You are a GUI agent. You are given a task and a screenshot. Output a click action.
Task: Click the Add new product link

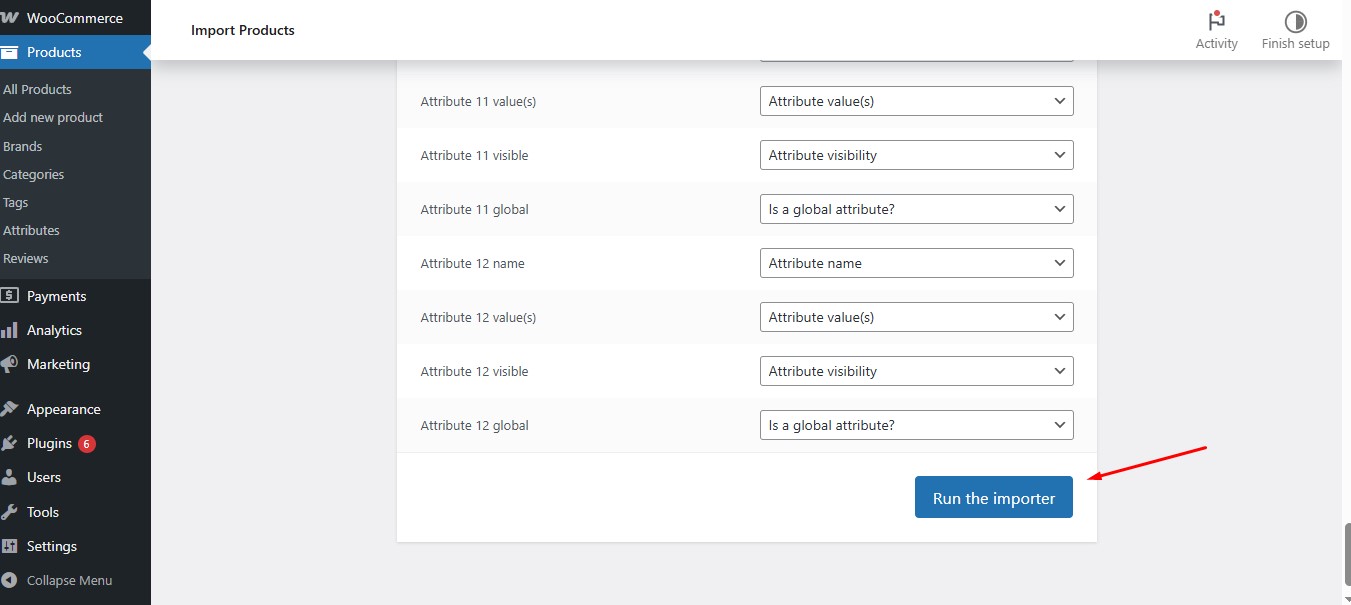tap(53, 117)
